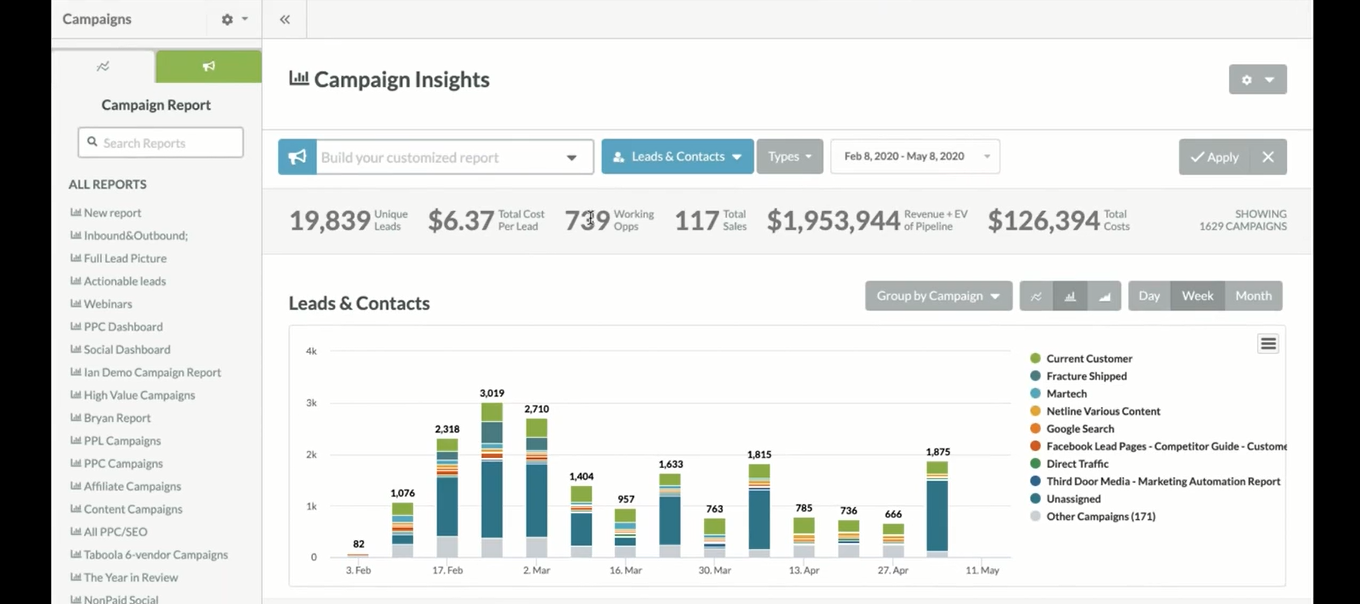Select line chart view icon
The image size is (1360, 604).
tap(1036, 296)
